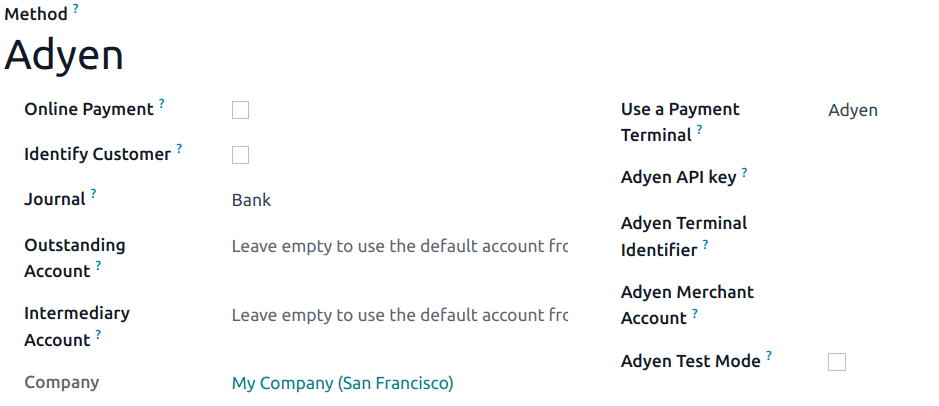Screen dimensions: 939x406
Task: Click the Intermediary Account help icon
Action: [98, 334]
